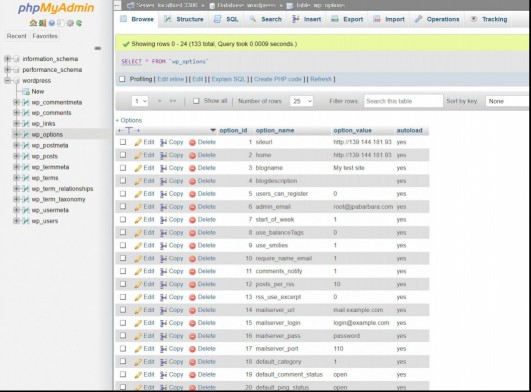The image size is (531, 392).
Task: Click the red Delete icon for comments_notify row
Action: coord(192,272)
